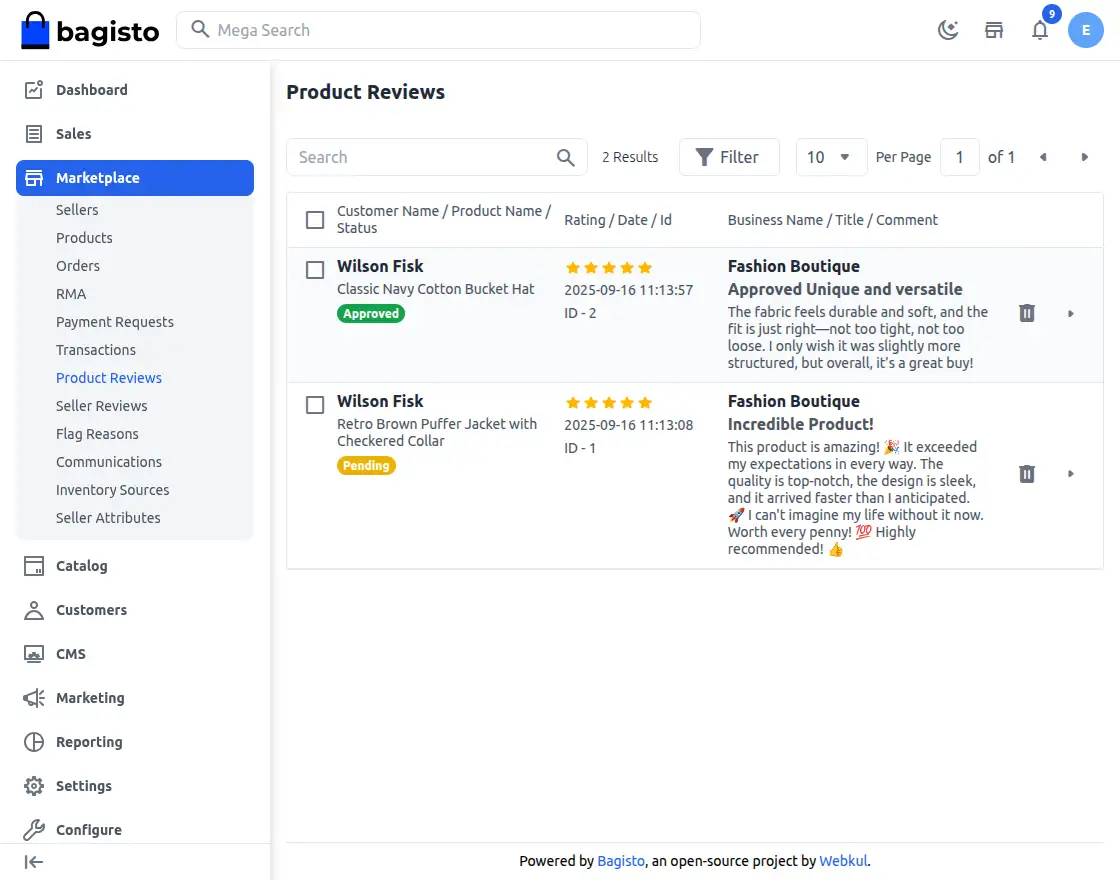This screenshot has height=880, width=1120.
Task: Open notifications with the bell icon
Action: pos(1040,30)
